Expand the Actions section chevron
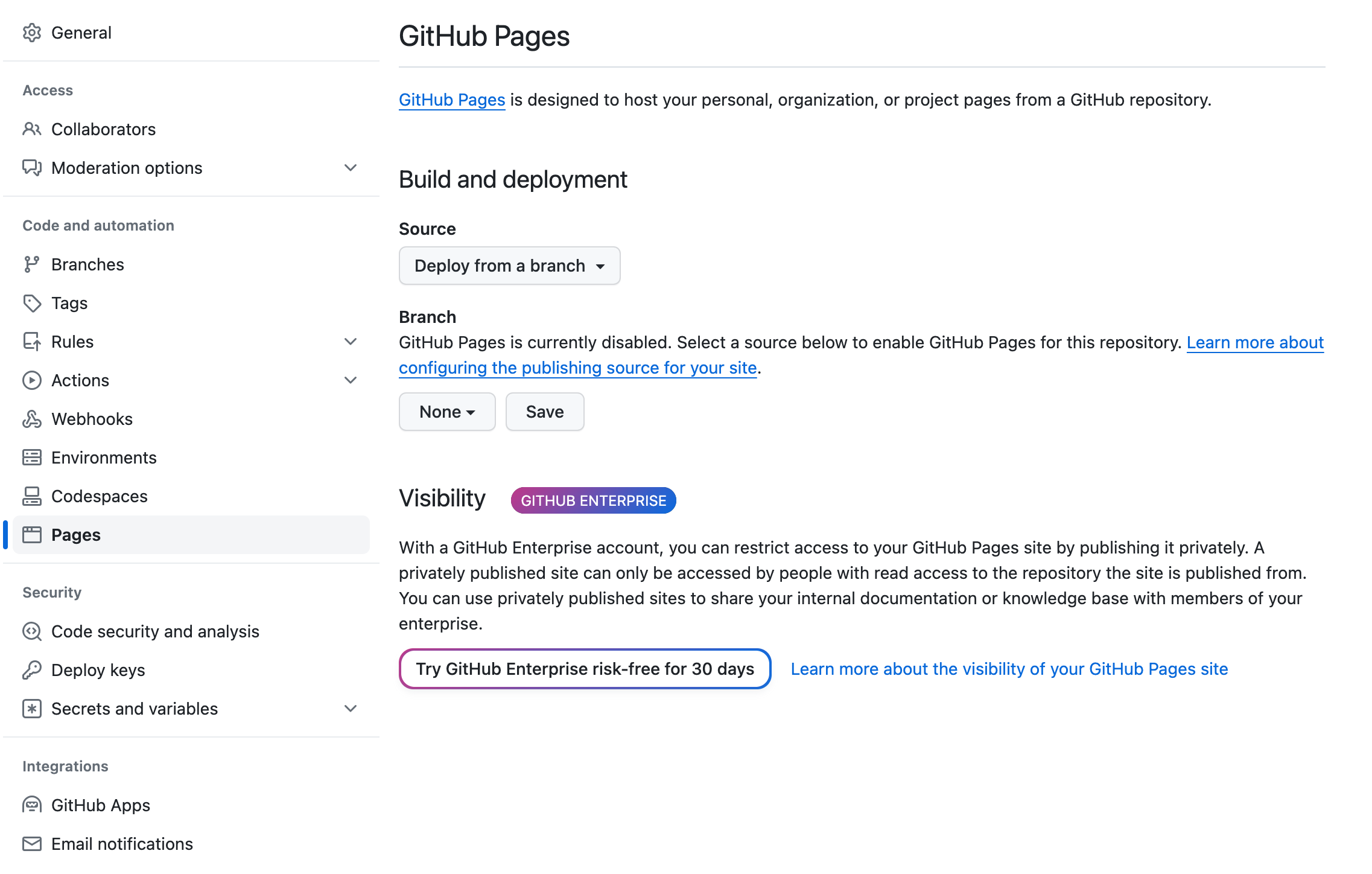Image resolution: width=1372 pixels, height=874 pixels. pyautogui.click(x=351, y=380)
